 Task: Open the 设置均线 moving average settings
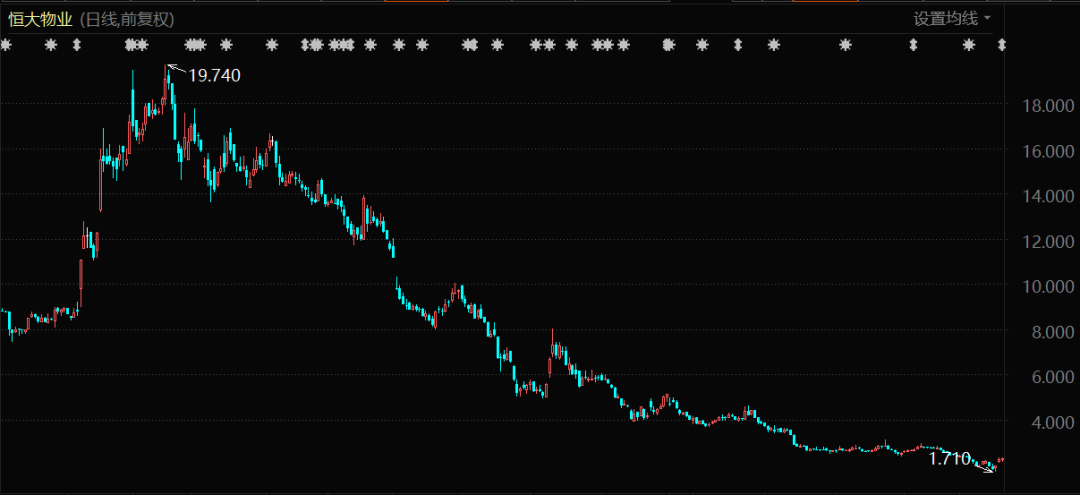tap(946, 18)
